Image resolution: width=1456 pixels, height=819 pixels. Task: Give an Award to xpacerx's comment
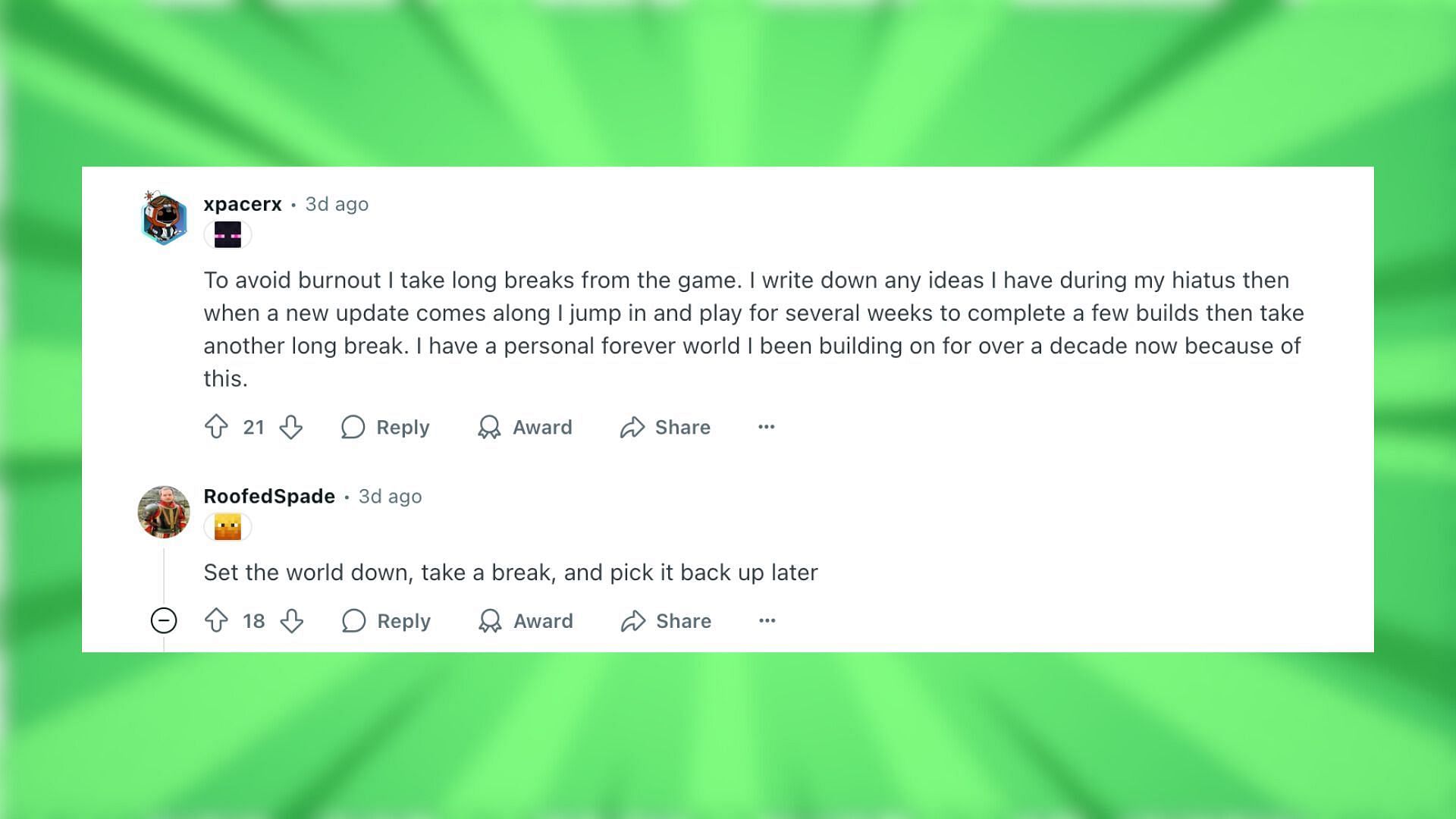[x=525, y=427]
